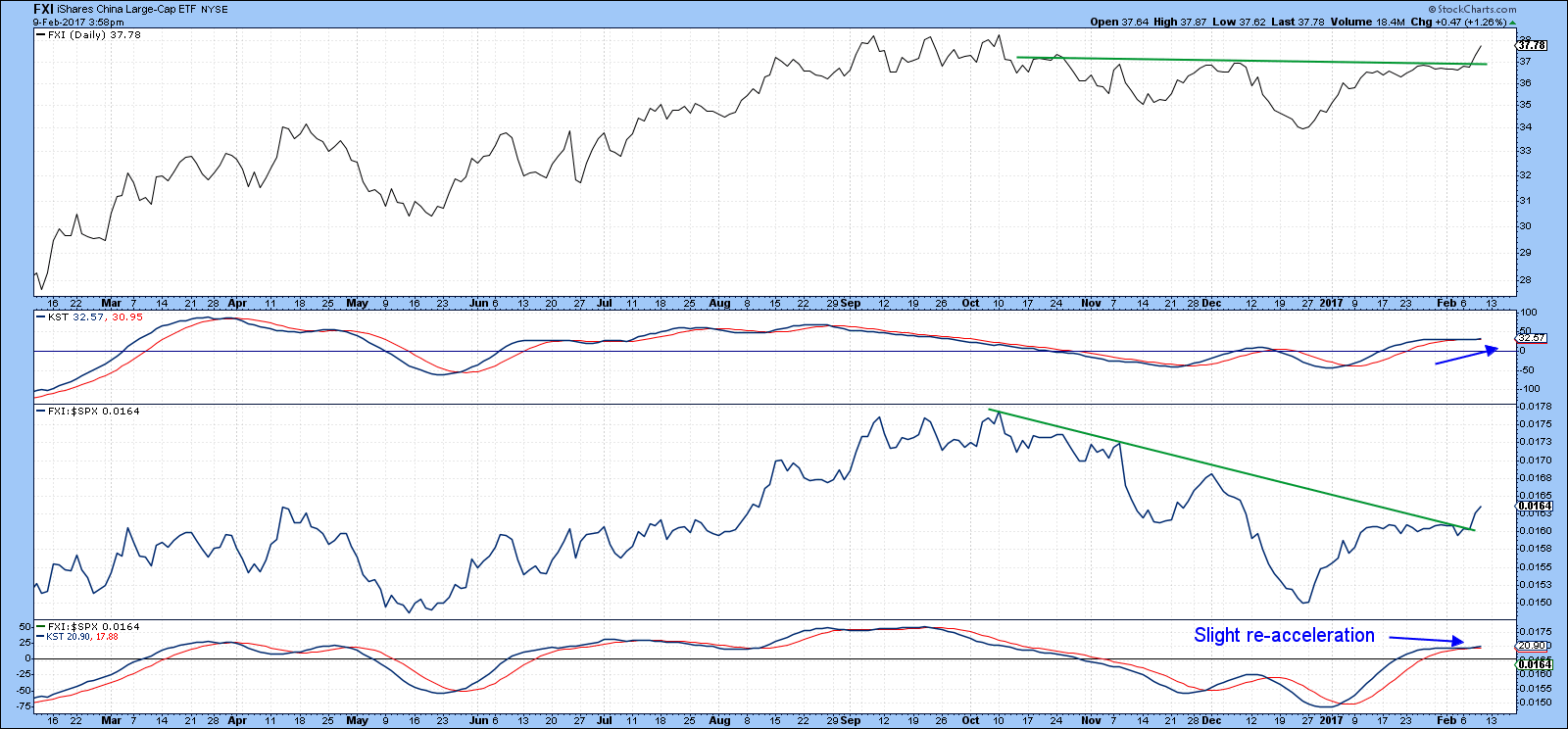Select the iShares China Large-Cap ETF title
Image resolution: width=1568 pixels, height=729 pixels.
pos(127,9)
